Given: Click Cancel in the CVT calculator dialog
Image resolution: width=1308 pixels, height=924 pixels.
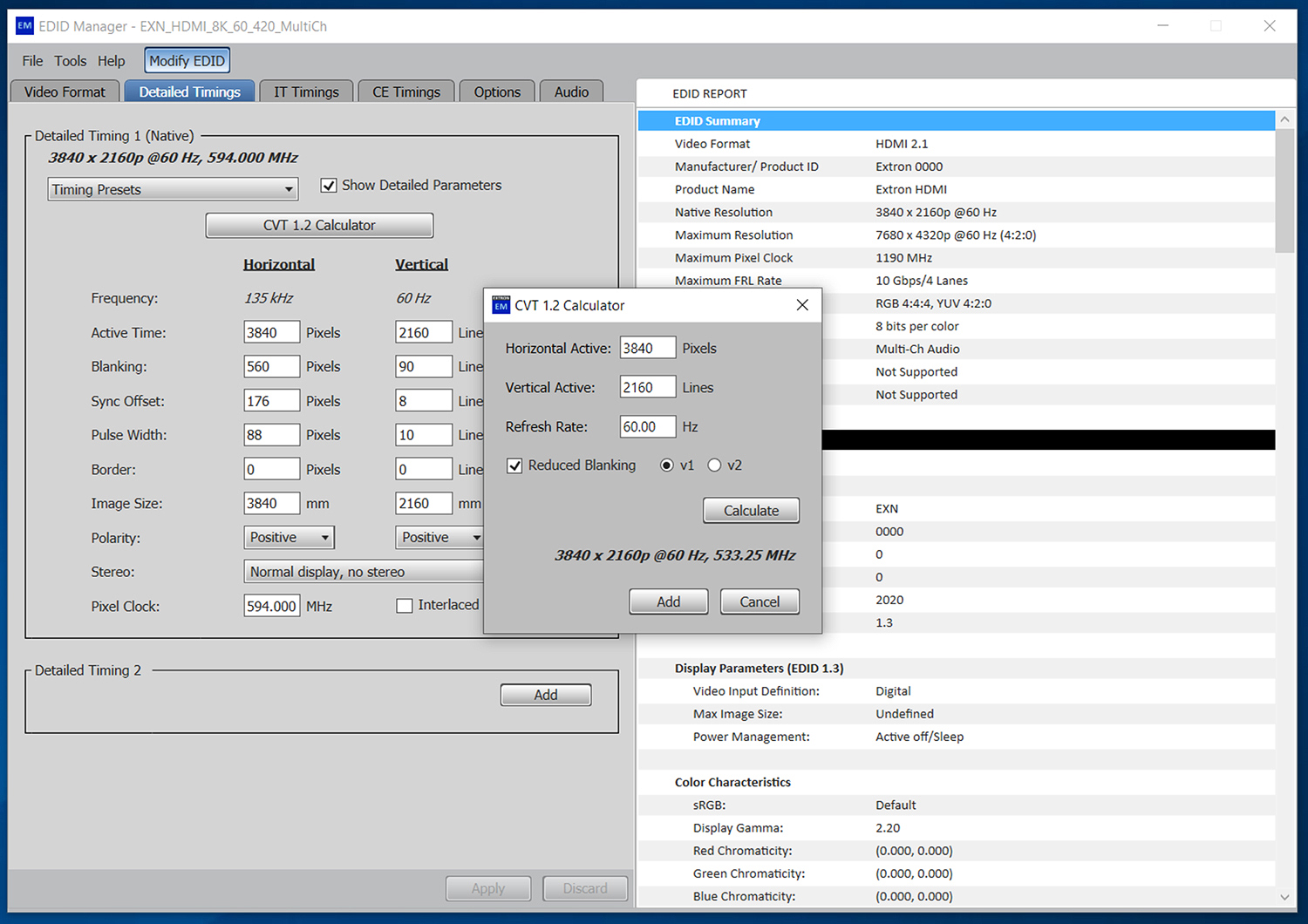Looking at the screenshot, I should click(x=760, y=601).
